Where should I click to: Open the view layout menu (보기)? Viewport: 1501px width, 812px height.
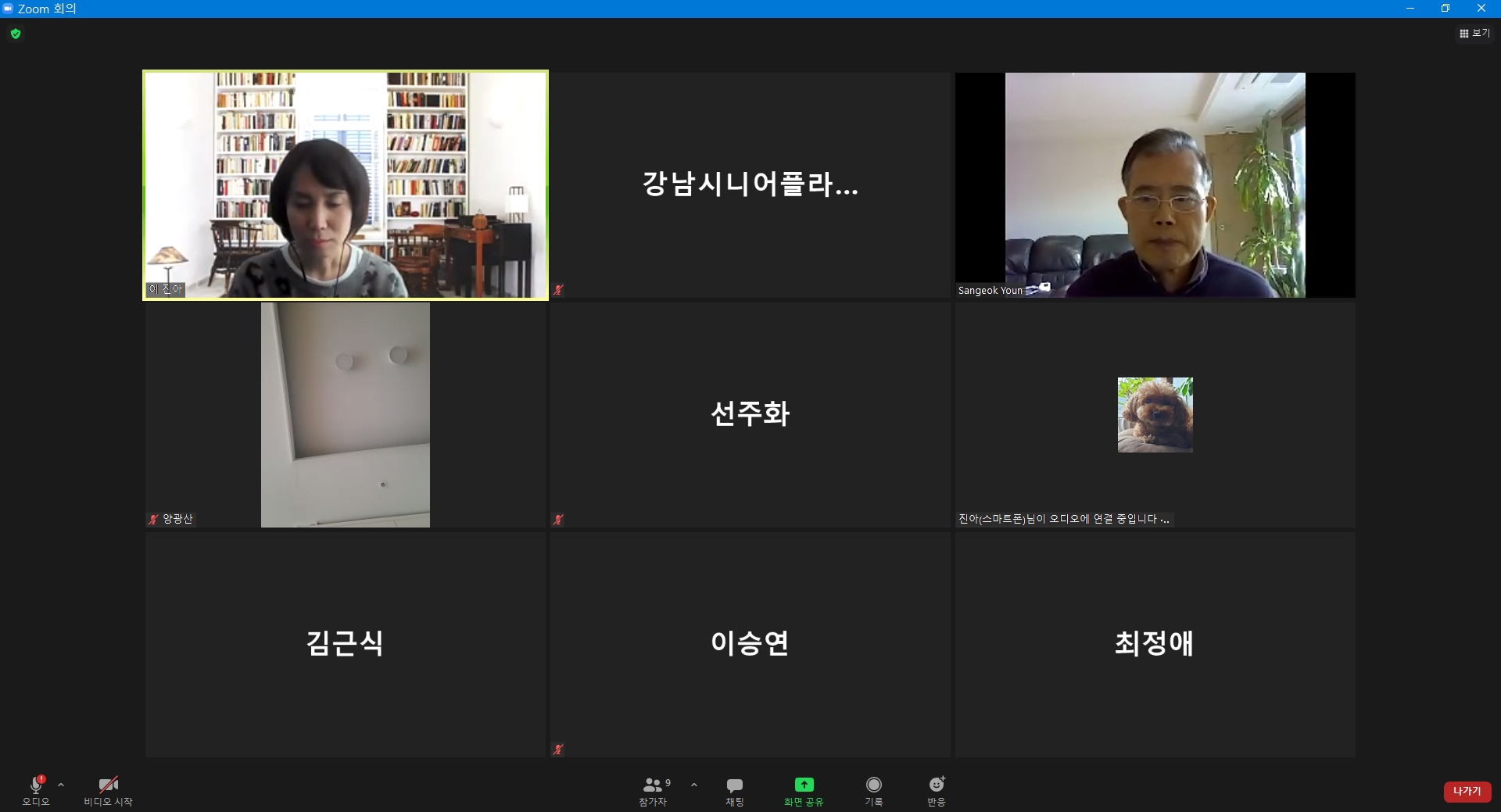1474,34
